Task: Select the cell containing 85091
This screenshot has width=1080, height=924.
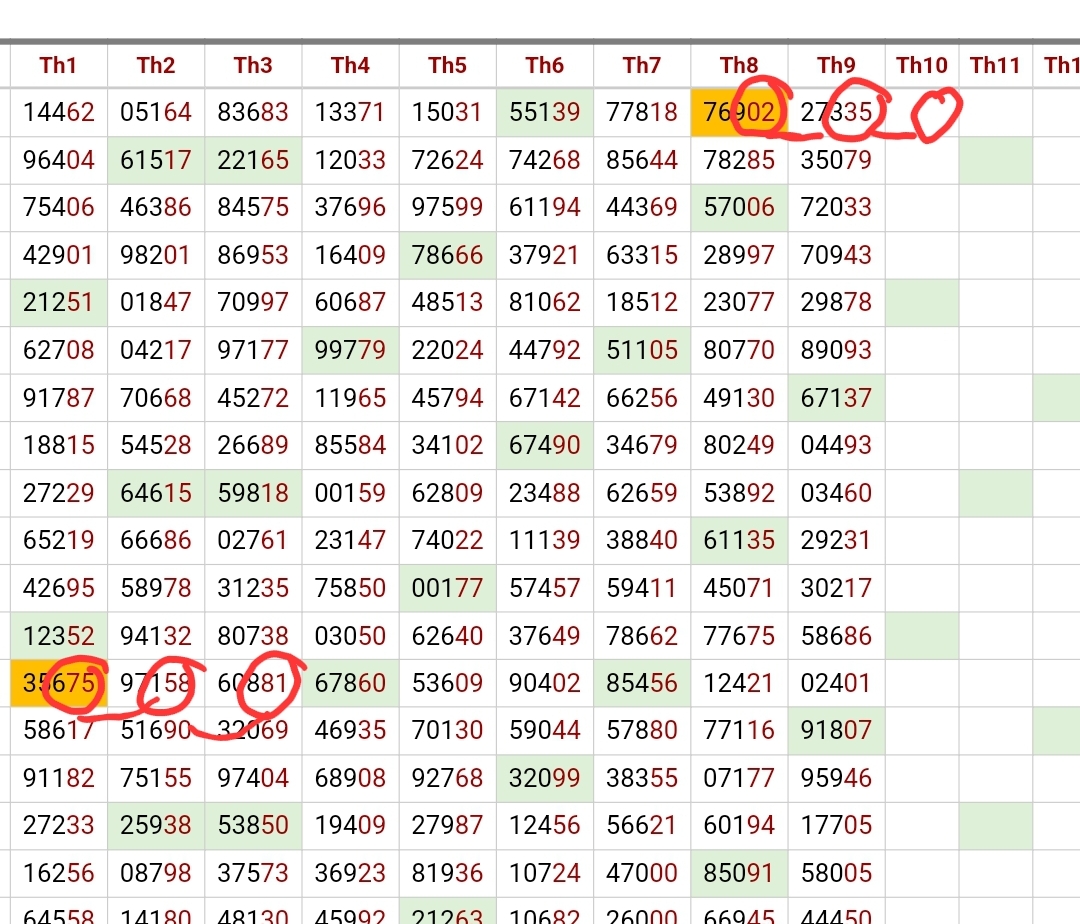Action: click(x=739, y=874)
